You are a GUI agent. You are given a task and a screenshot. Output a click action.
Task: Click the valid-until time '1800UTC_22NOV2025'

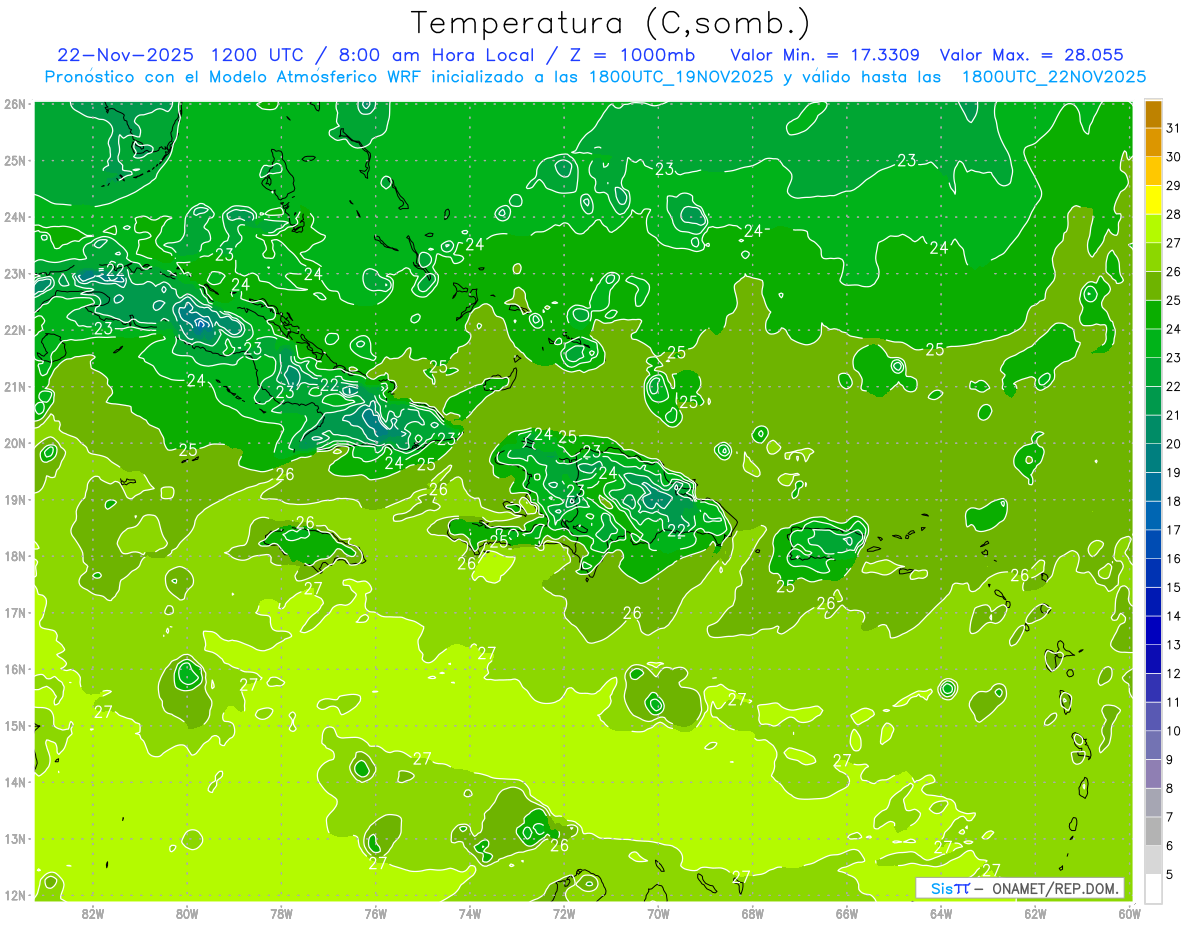click(x=1053, y=77)
